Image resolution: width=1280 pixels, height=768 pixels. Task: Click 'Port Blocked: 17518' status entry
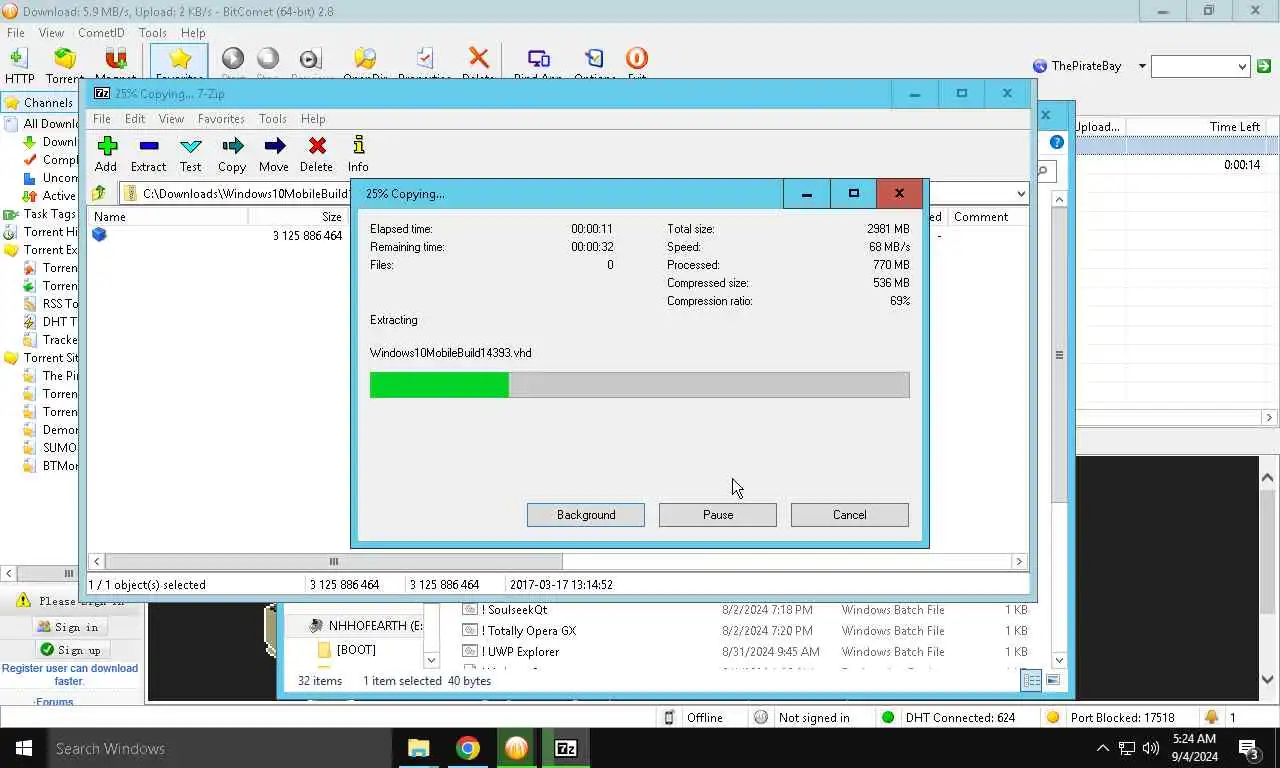pyautogui.click(x=1111, y=717)
